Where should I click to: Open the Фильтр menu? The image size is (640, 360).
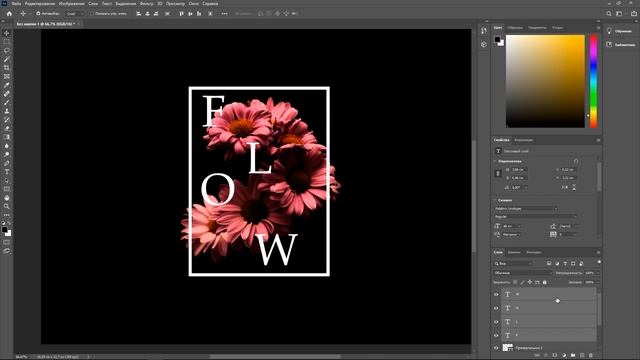point(147,4)
